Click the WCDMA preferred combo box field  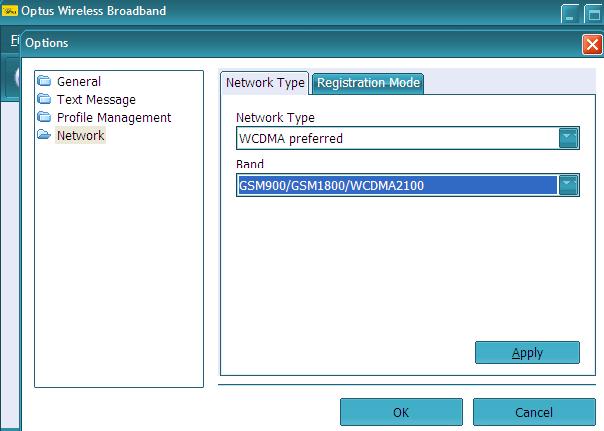[408, 138]
